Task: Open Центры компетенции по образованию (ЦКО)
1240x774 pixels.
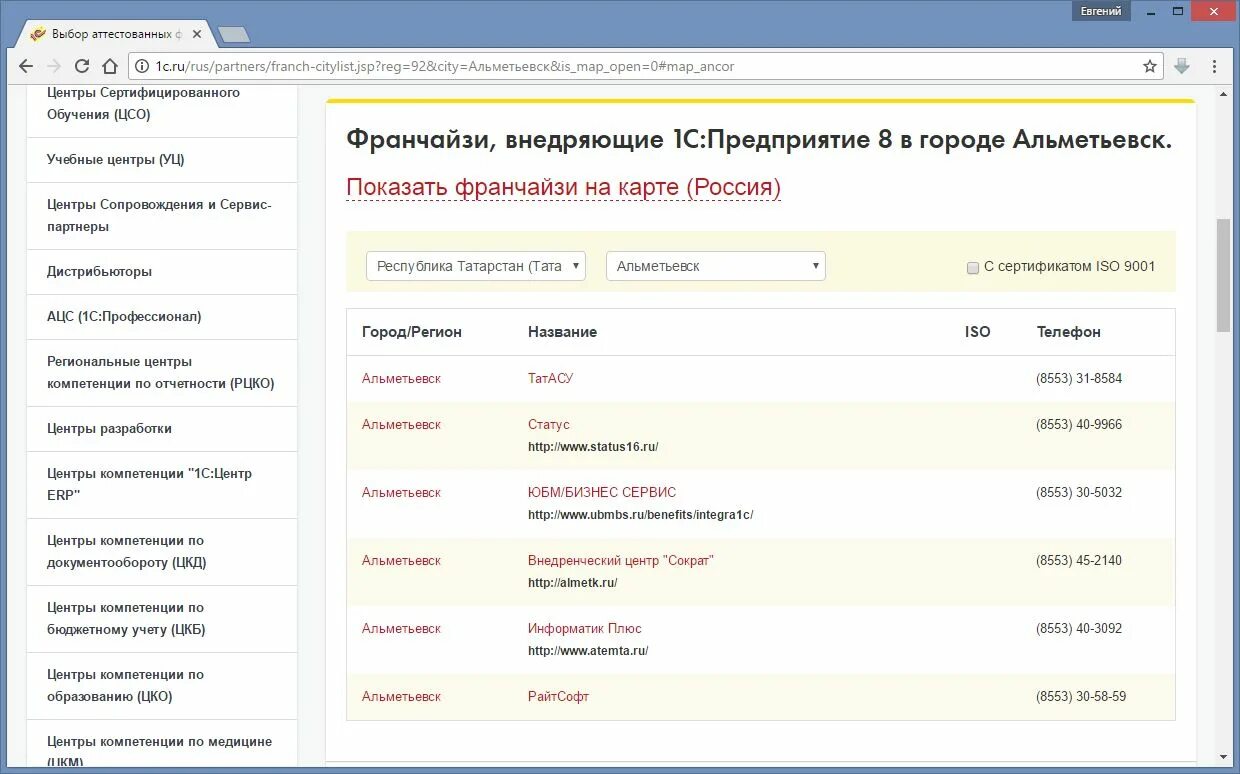Action: [162, 686]
